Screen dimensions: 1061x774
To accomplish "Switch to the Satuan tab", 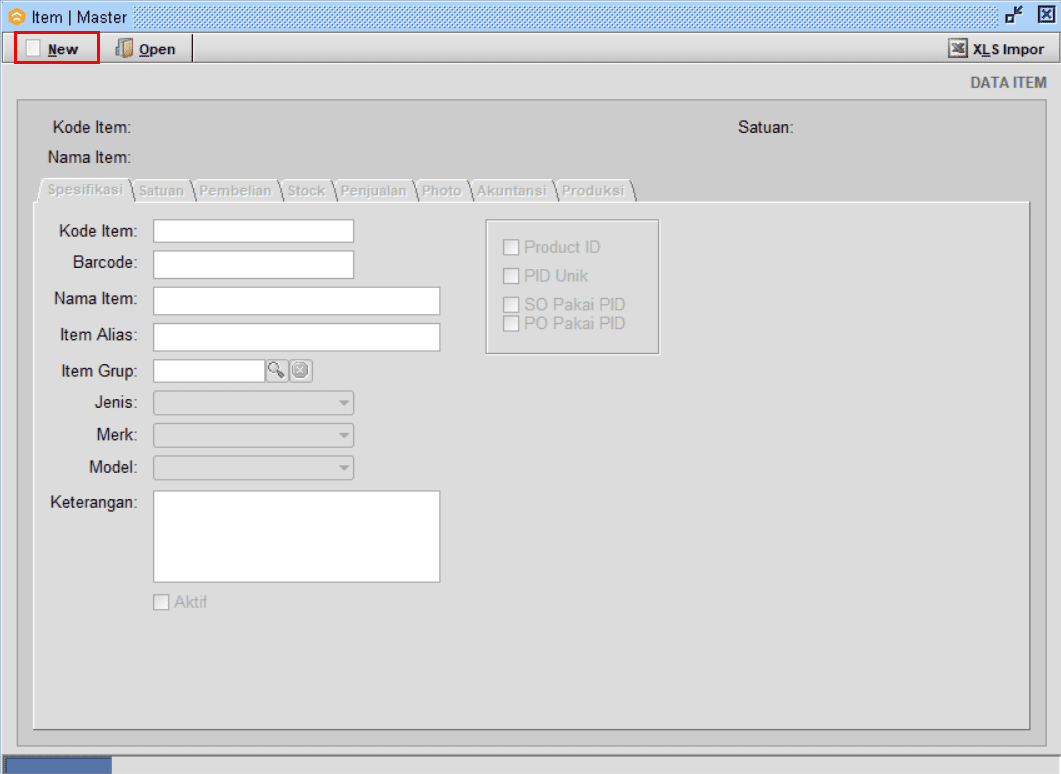I will (x=161, y=191).
